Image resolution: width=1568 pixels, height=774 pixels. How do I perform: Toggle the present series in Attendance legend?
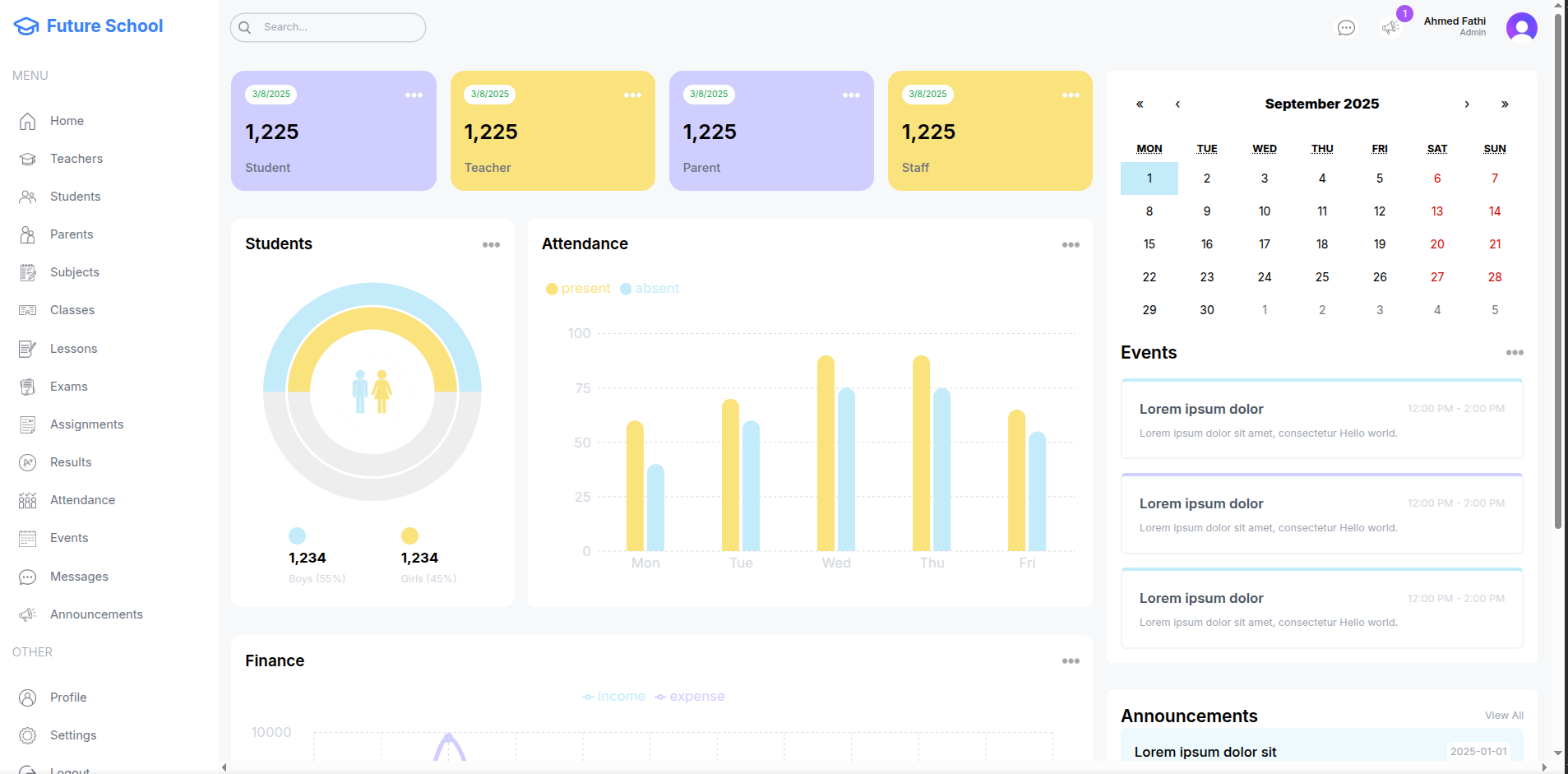coord(578,289)
